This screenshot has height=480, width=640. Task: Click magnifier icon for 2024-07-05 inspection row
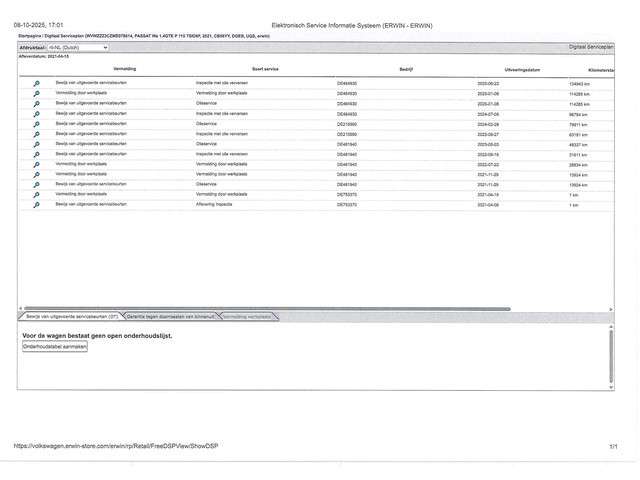(x=37, y=114)
